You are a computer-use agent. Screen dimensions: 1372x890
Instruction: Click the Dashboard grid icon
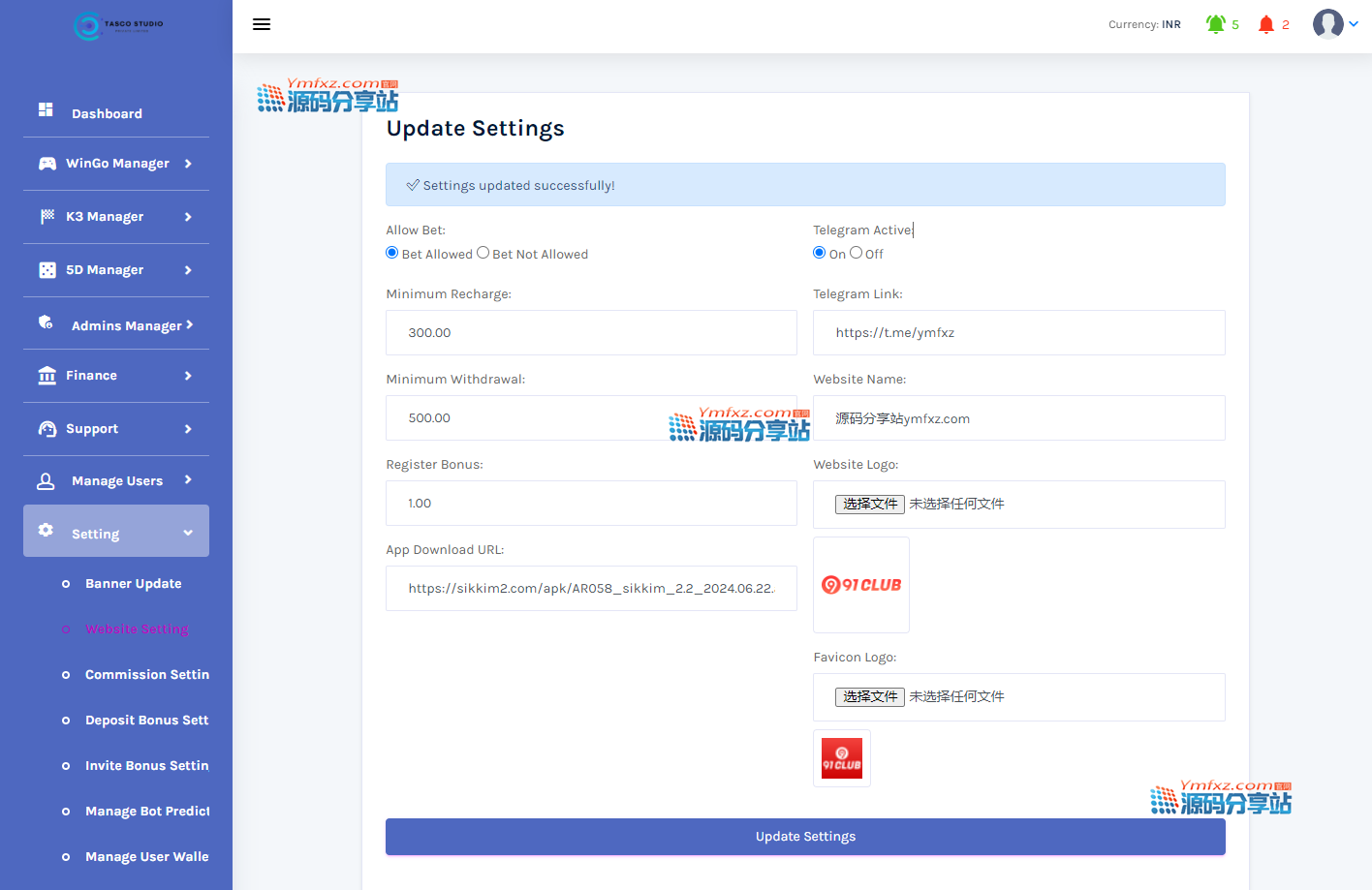point(46,109)
